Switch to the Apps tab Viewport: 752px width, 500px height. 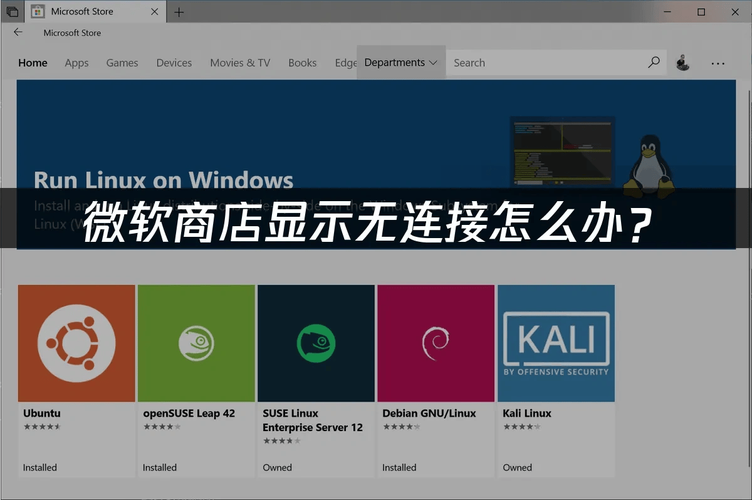77,63
